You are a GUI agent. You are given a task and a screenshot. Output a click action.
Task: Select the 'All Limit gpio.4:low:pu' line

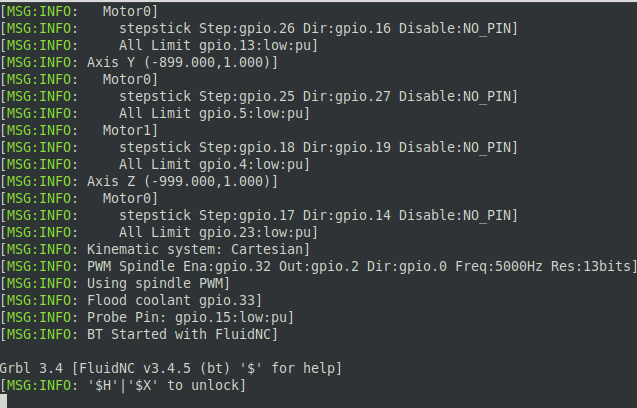[155, 165]
